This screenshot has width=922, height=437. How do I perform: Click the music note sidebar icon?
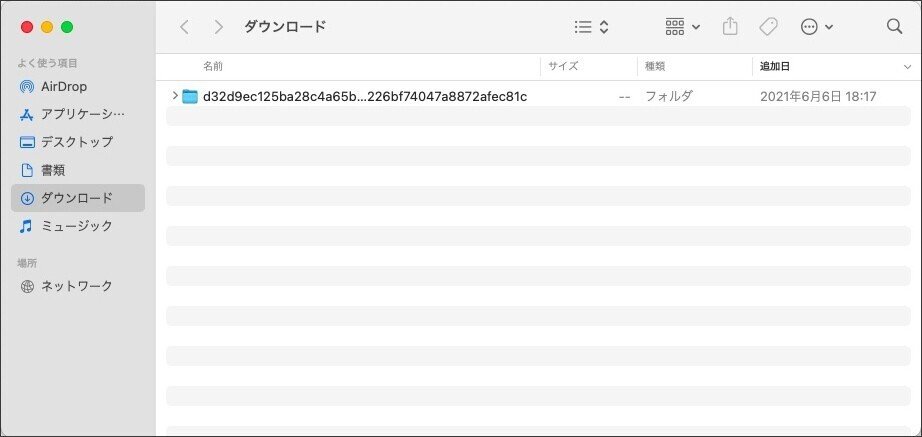coord(26,226)
